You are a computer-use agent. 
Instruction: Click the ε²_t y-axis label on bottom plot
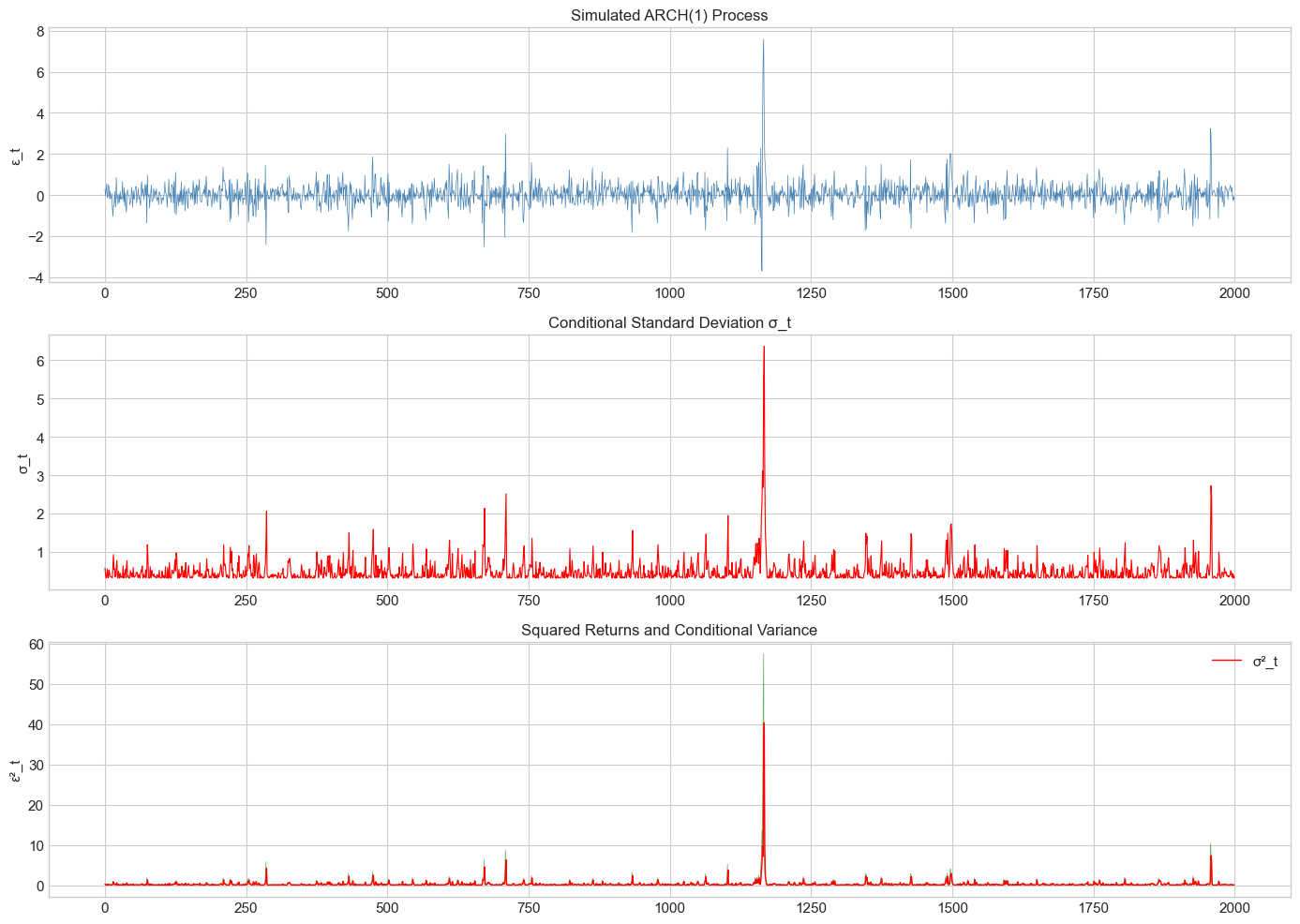coord(16,770)
